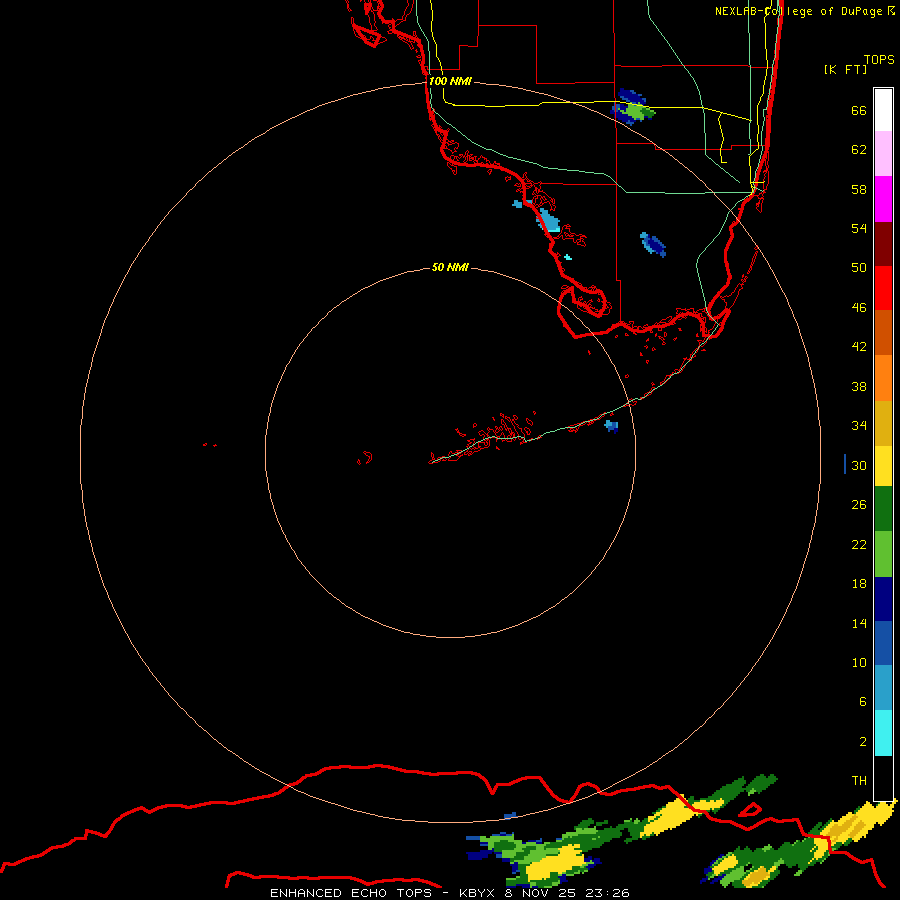Pick the cyan legend swatch
Screen dimensions: 900x900
[883, 733]
